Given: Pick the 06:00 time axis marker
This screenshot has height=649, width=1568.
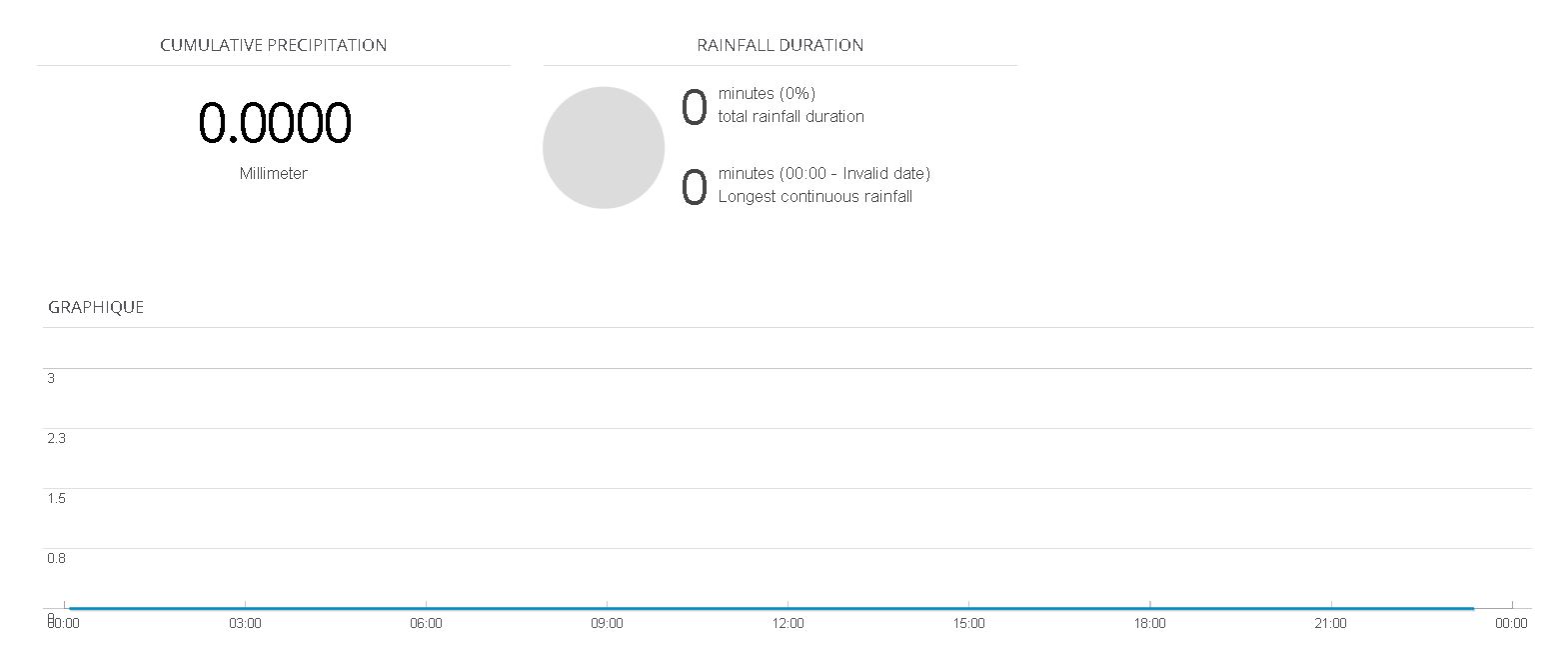Looking at the screenshot, I should tap(426, 623).
